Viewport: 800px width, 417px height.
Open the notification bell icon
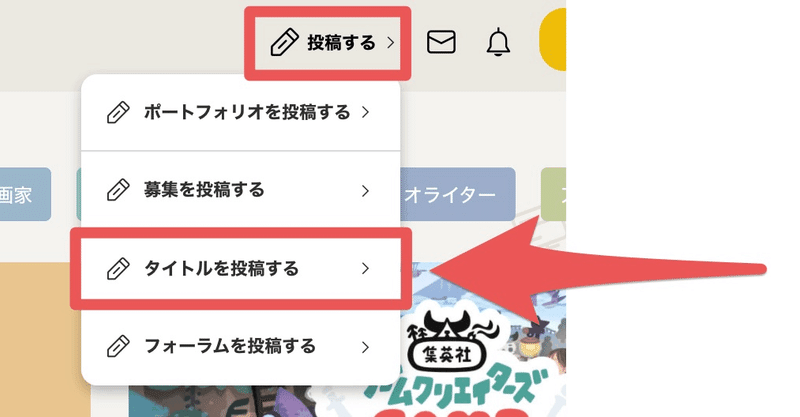click(498, 42)
